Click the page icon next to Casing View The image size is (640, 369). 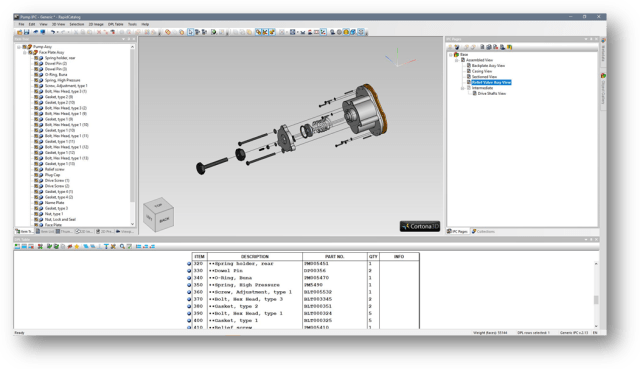click(x=469, y=71)
